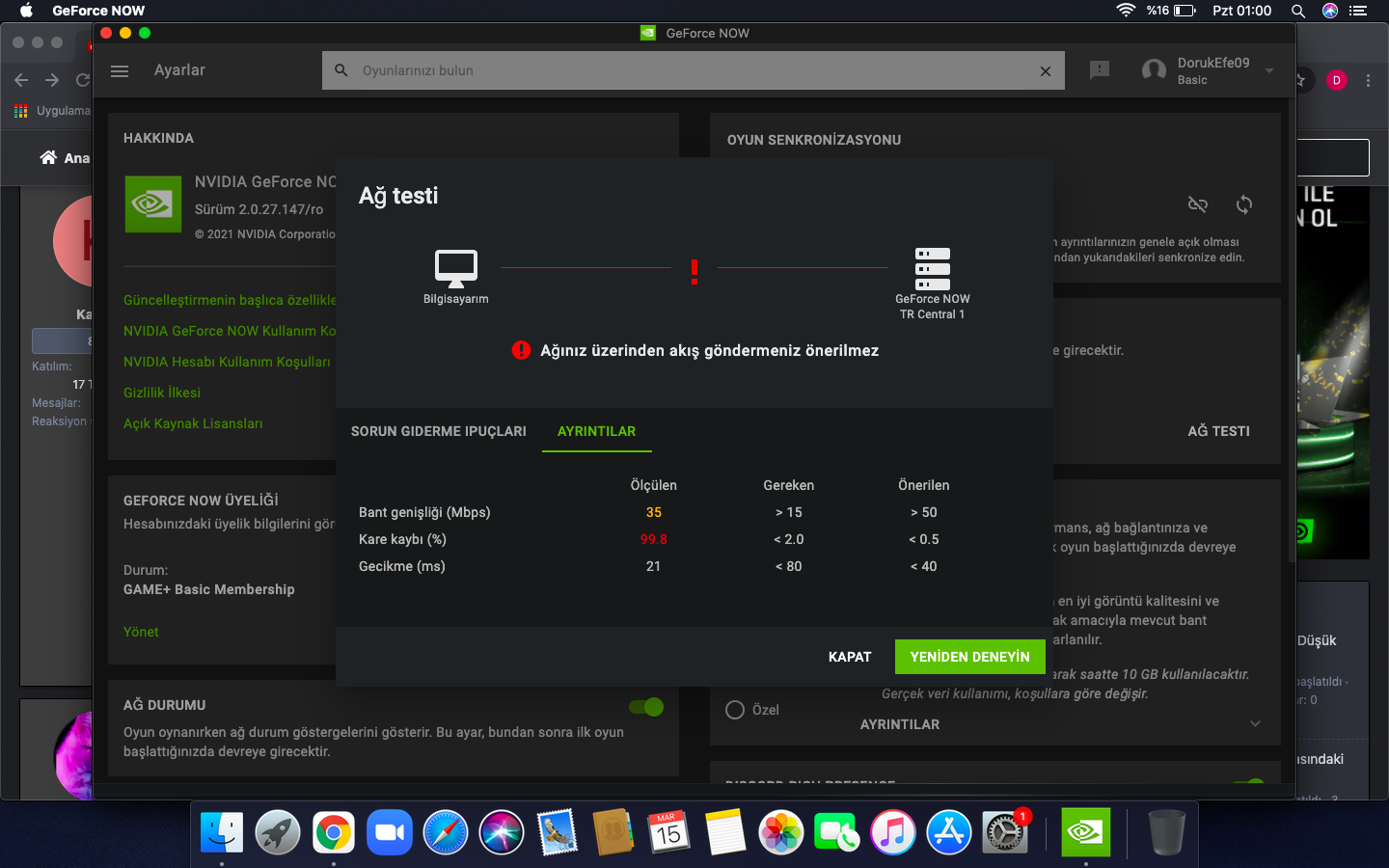
Task: Click the clock showing Pzt 01:00
Action: coord(1242,11)
